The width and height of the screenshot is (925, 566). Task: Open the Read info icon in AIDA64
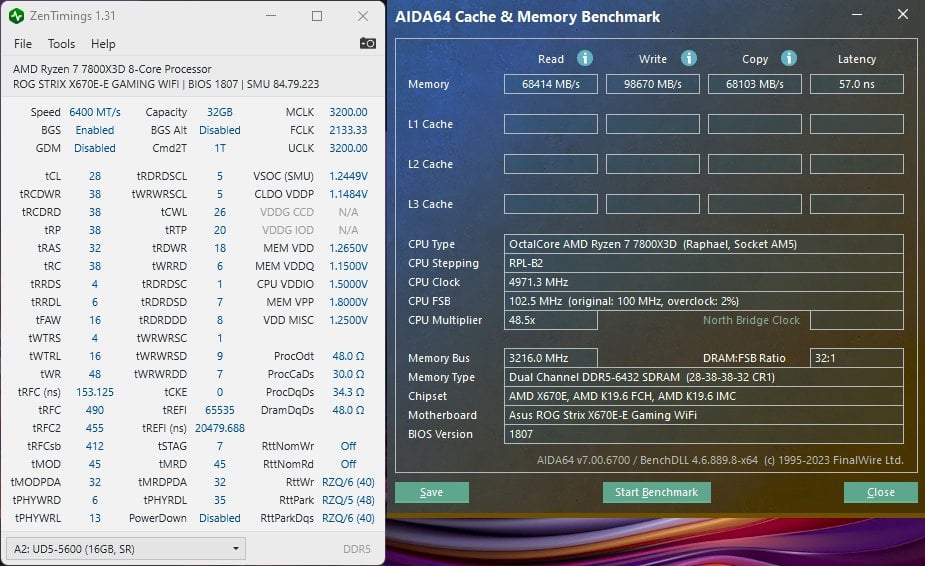point(585,58)
